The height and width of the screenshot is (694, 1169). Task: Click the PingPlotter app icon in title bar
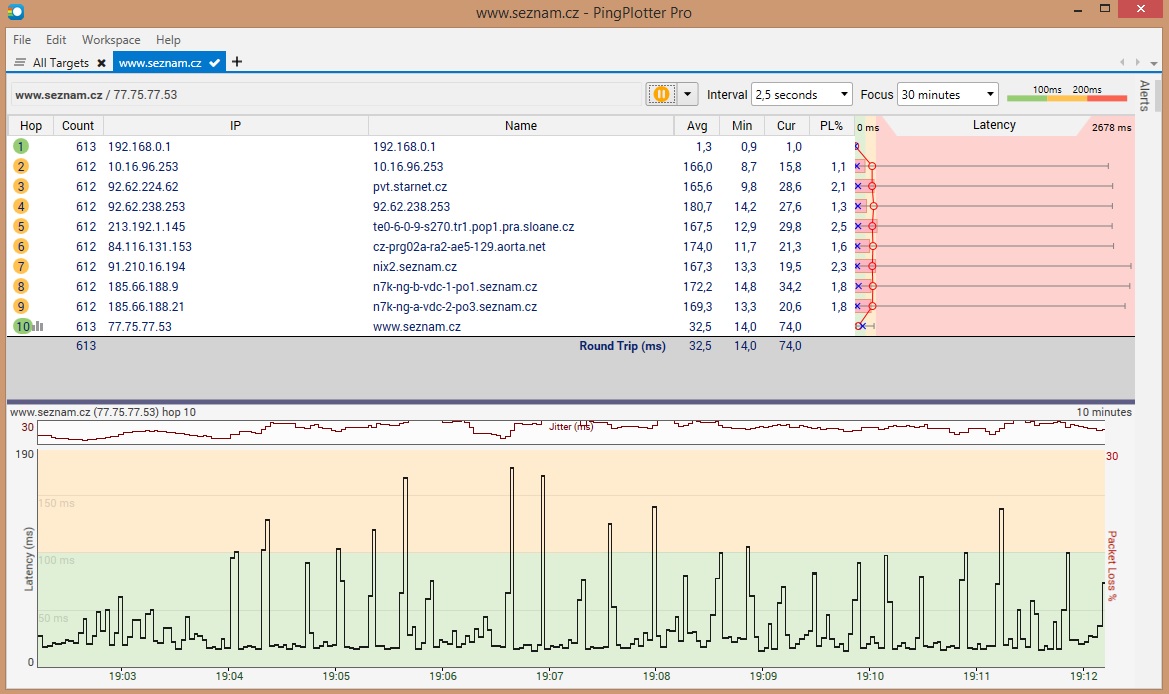tap(16, 13)
